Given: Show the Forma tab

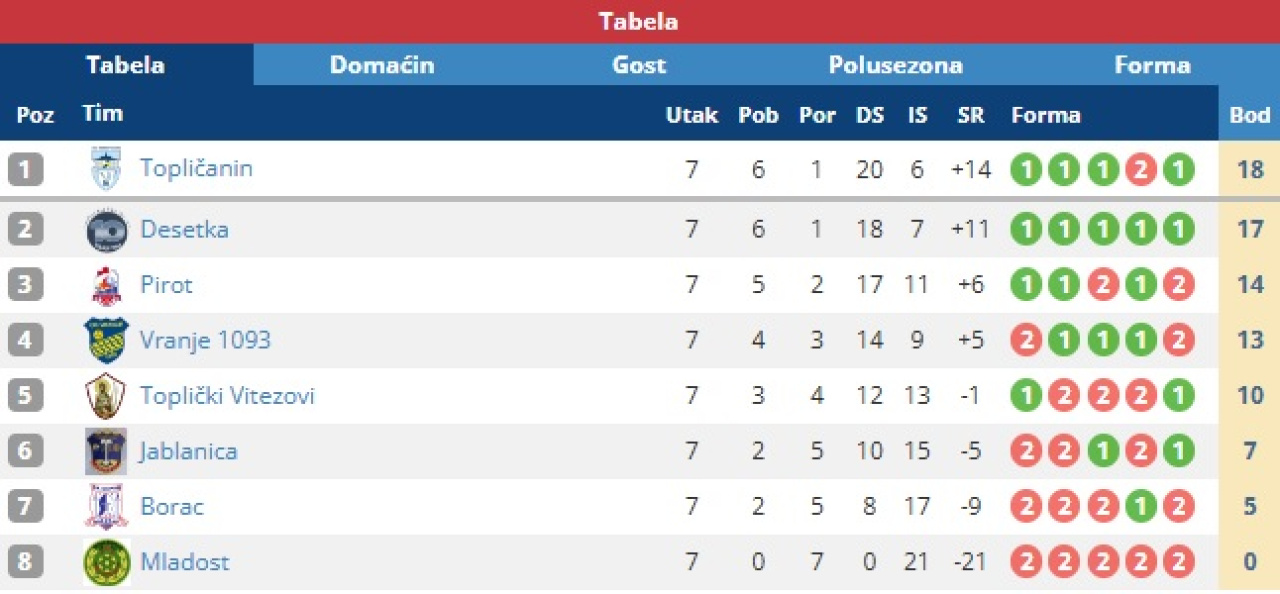Looking at the screenshot, I should pos(1152,65).
